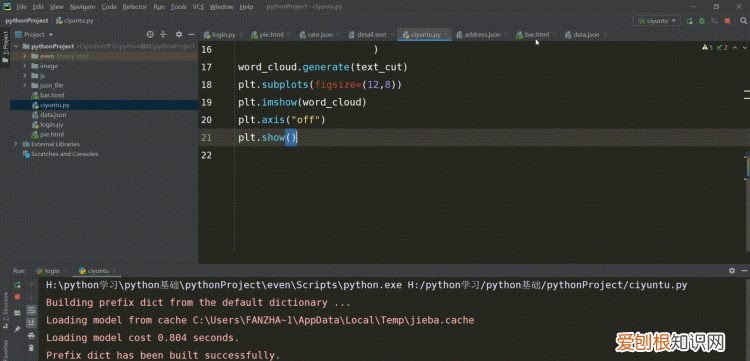Viewport: 750px width, 361px height.
Task: Open the Navigate menu
Action: (82, 7)
